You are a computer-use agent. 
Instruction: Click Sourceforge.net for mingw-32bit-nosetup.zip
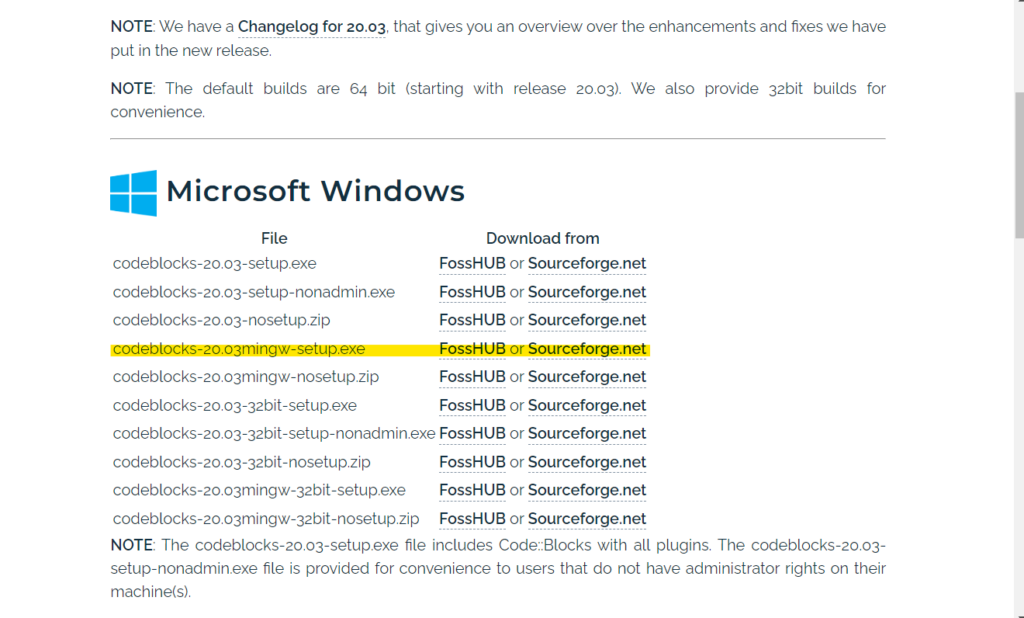(x=587, y=519)
